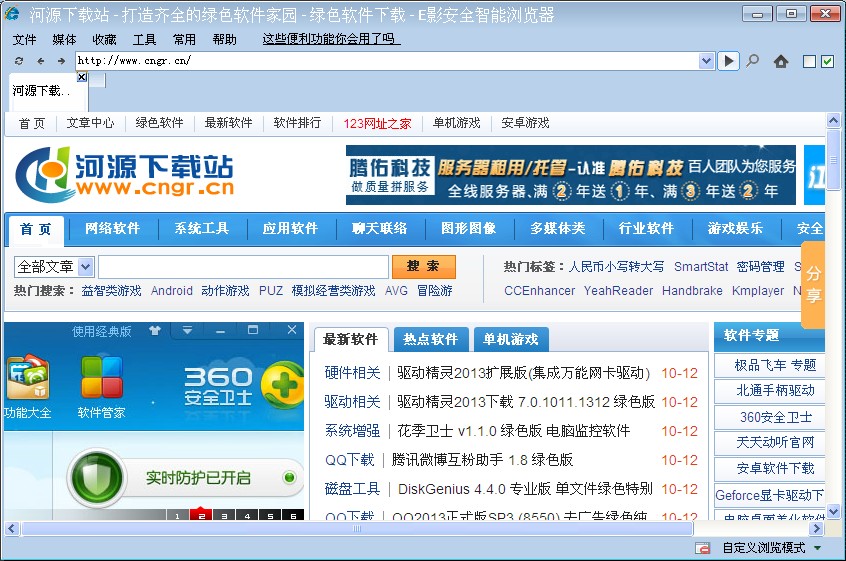Open a new blank tab button

pos(98,80)
